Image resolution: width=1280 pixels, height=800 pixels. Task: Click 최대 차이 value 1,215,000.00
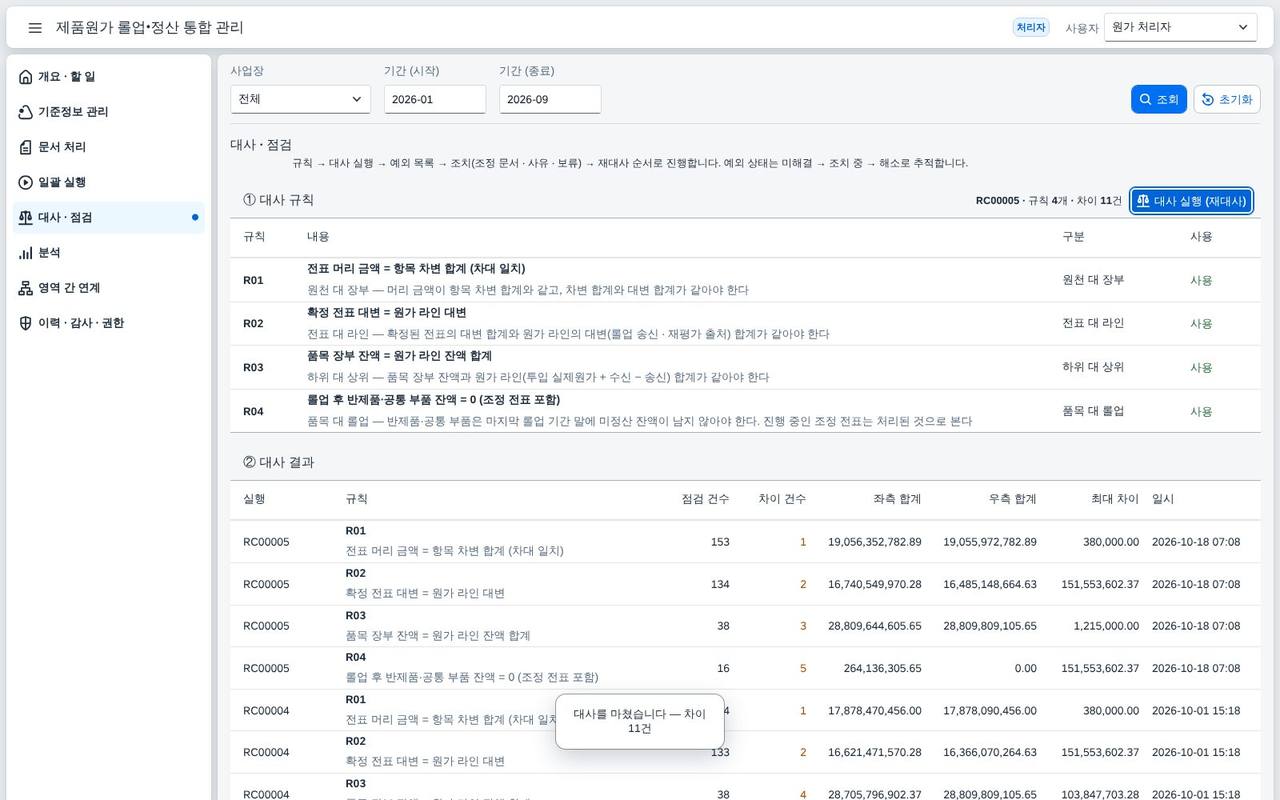click(x=1108, y=626)
